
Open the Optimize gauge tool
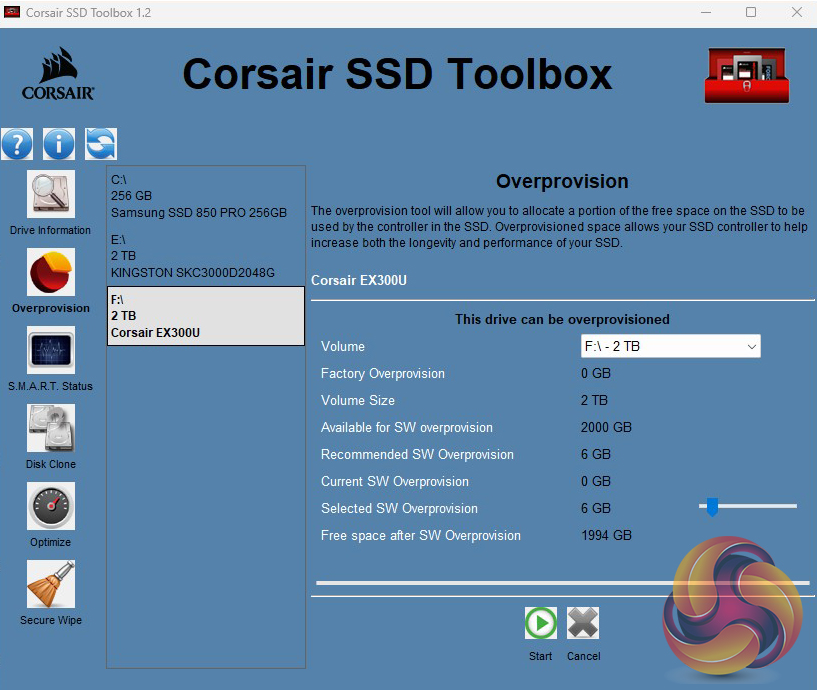point(50,507)
